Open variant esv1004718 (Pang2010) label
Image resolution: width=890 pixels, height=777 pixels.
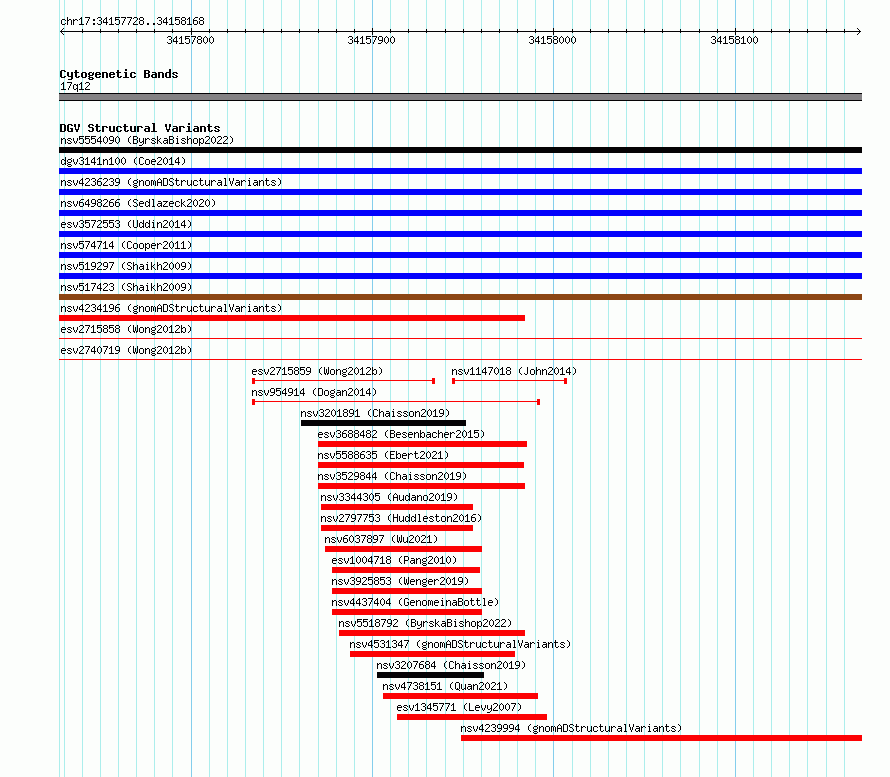394,560
